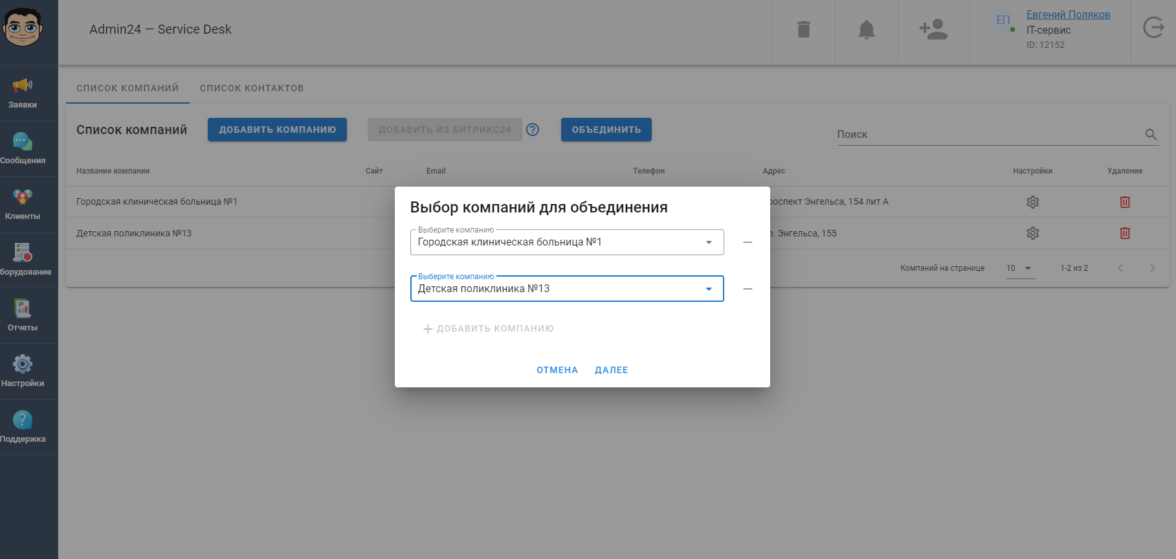Select the Список компаний tab
This screenshot has height=559, width=1176.
(x=127, y=88)
